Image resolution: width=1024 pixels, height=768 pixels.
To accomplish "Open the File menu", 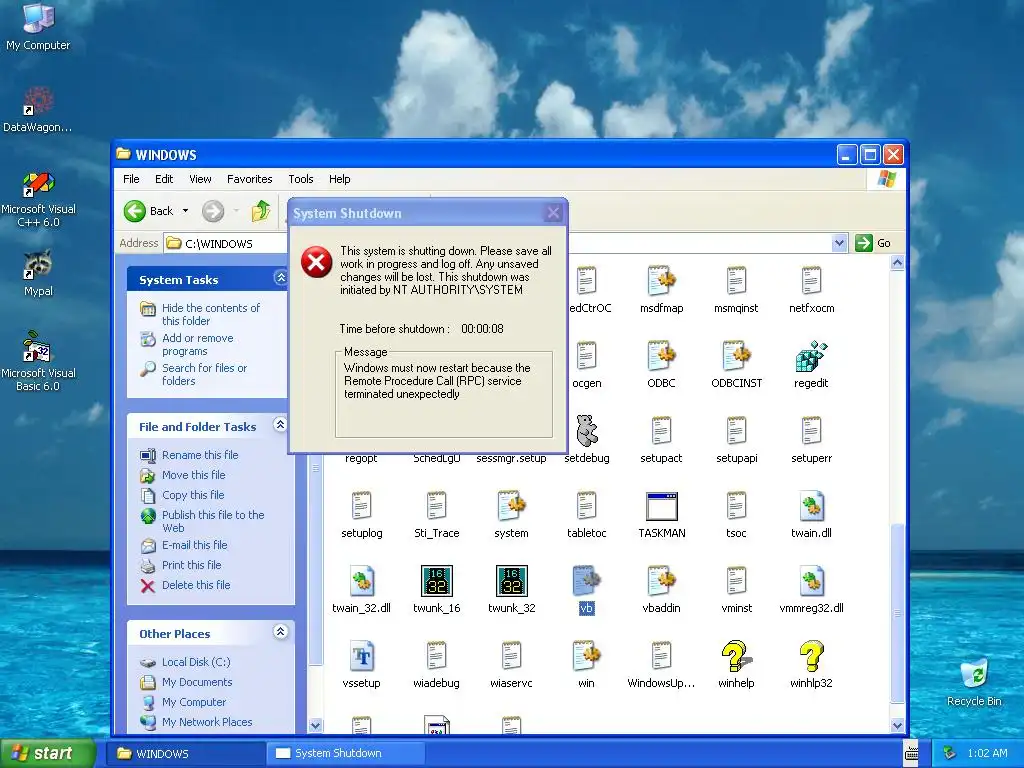I will coord(131,179).
